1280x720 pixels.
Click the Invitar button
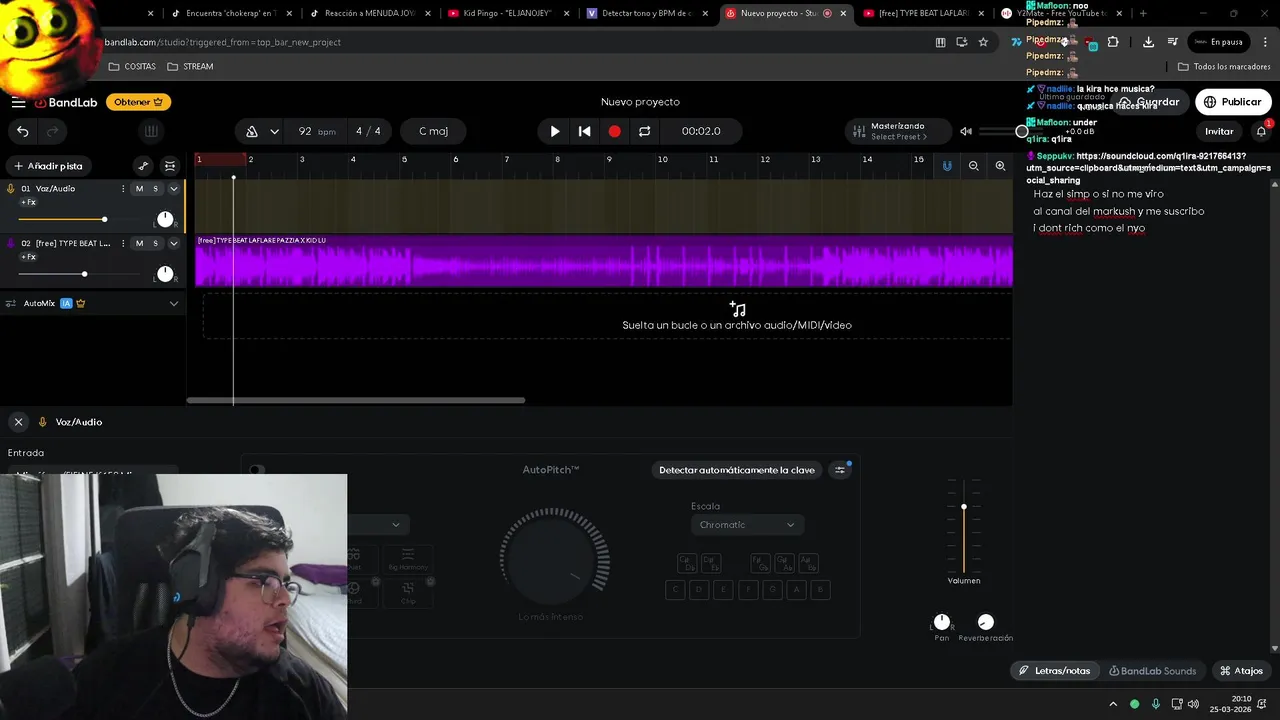point(1219,131)
